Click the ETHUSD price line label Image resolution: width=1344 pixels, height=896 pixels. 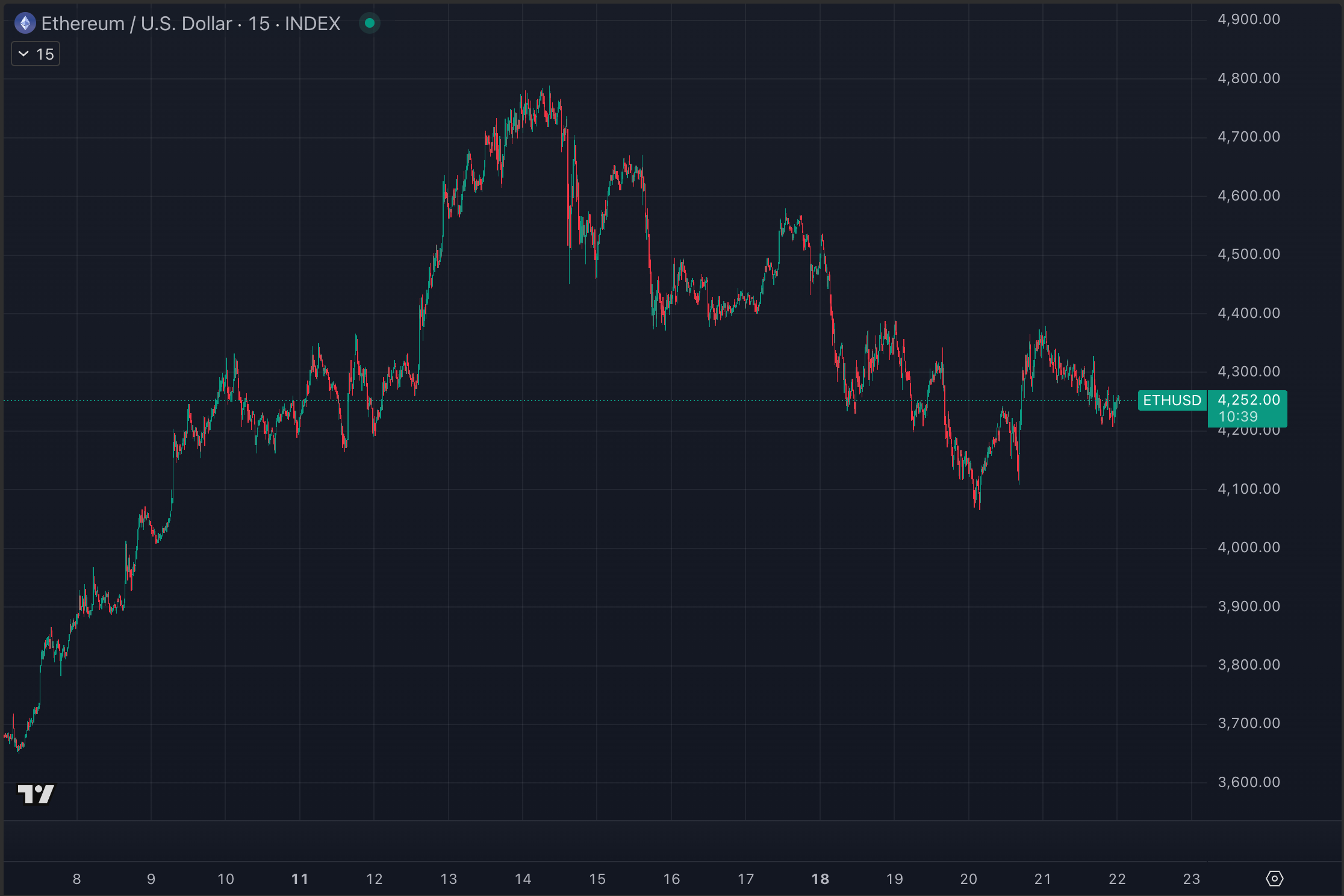pos(1172,400)
